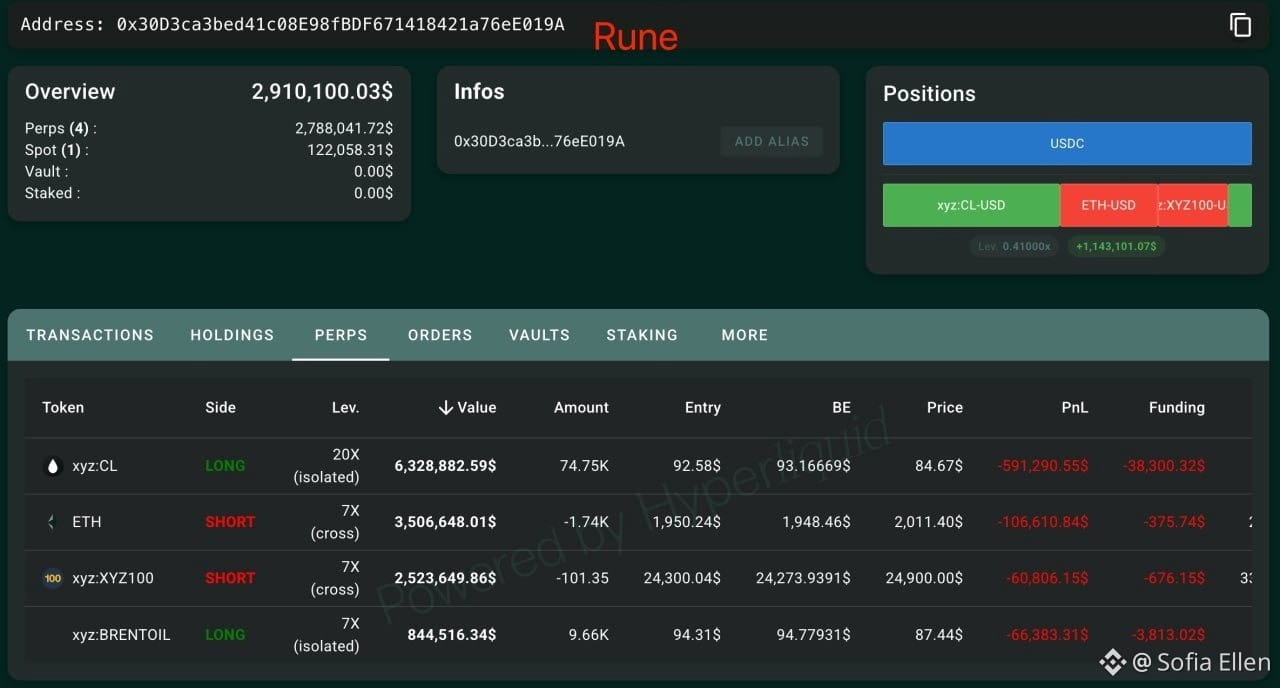
Task: Sort by the Entry column header
Action: click(x=703, y=407)
